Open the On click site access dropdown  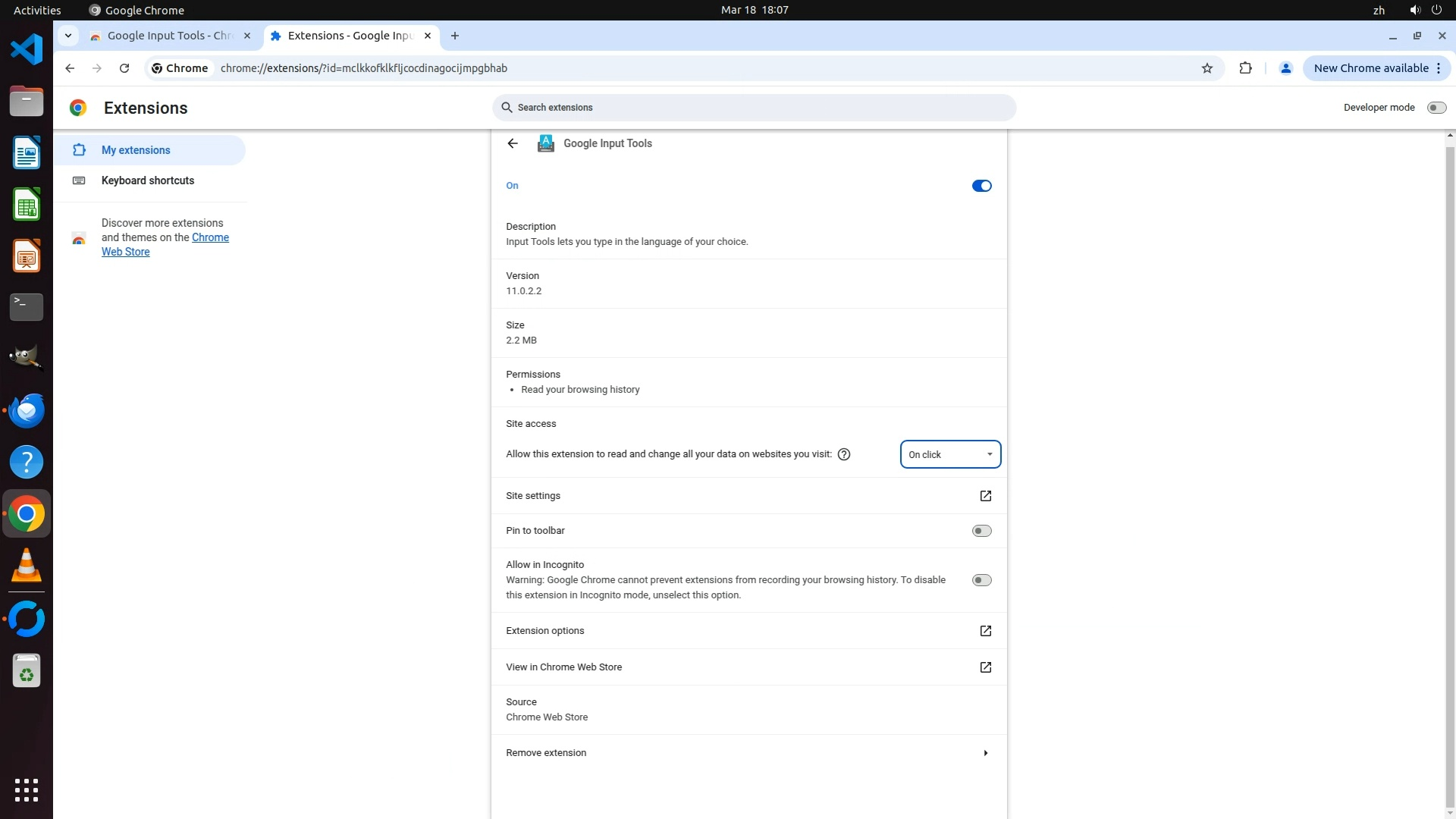point(950,454)
